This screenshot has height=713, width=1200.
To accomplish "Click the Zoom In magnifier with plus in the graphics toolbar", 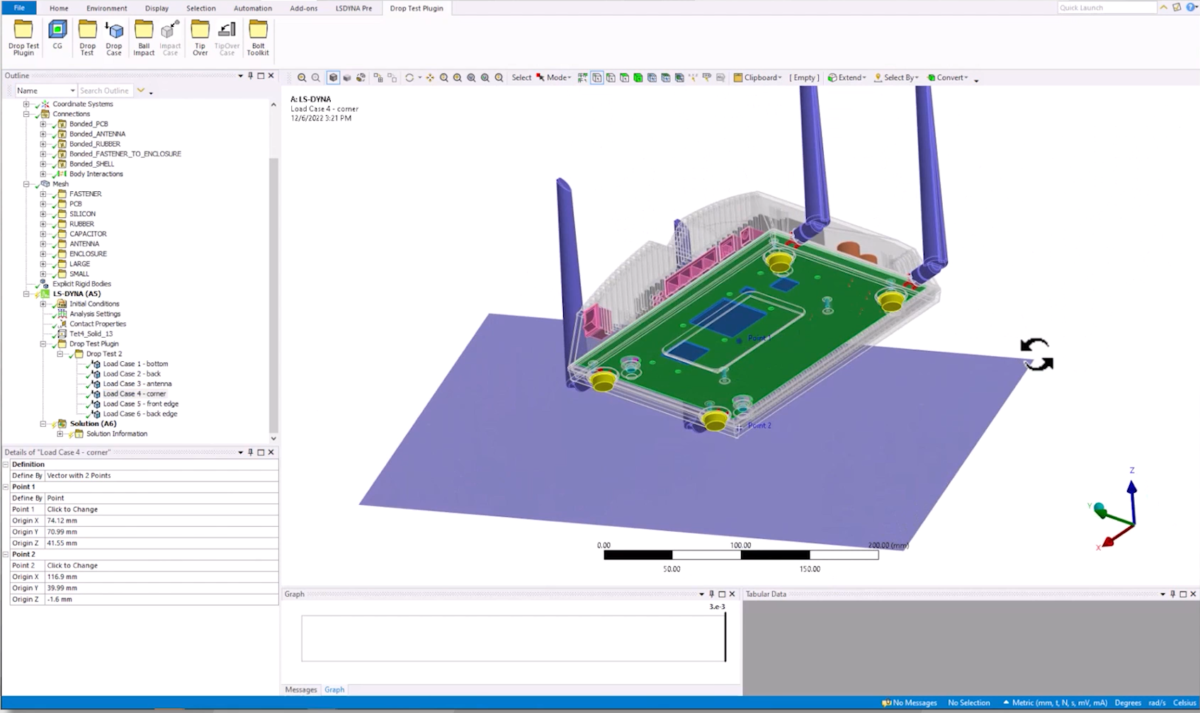I will point(302,78).
